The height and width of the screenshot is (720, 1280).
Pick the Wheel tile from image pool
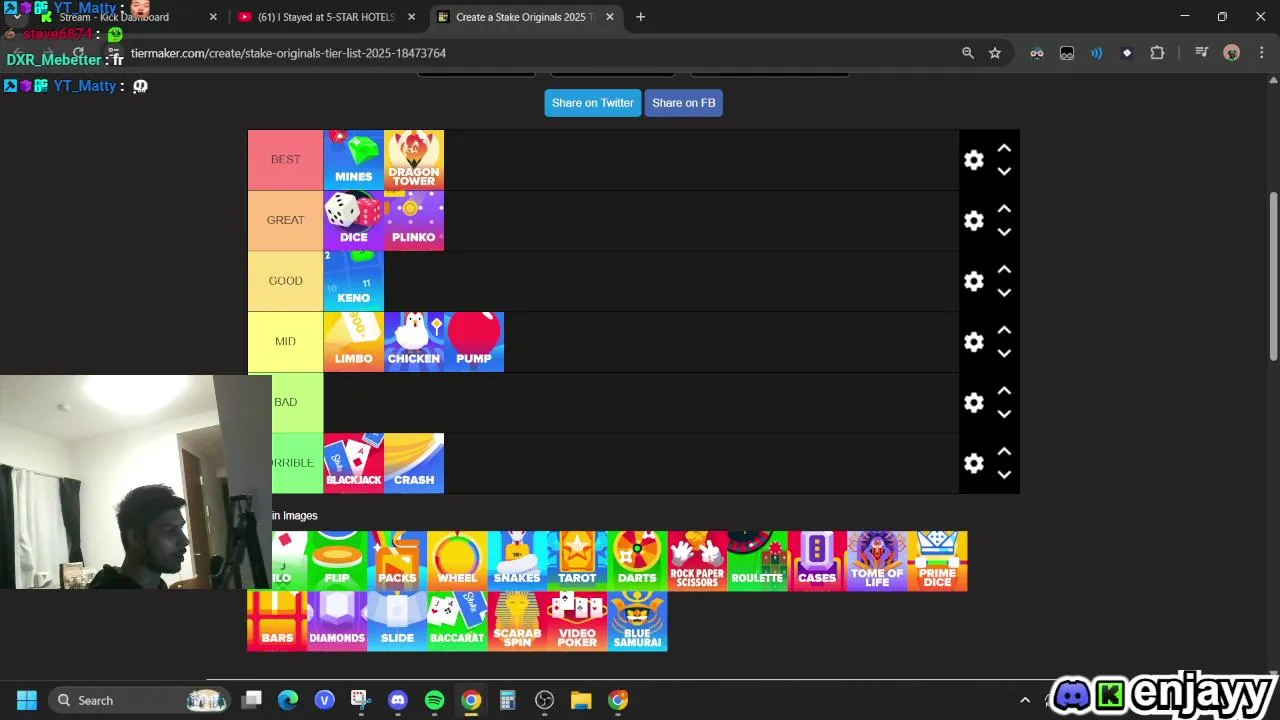[457, 561]
